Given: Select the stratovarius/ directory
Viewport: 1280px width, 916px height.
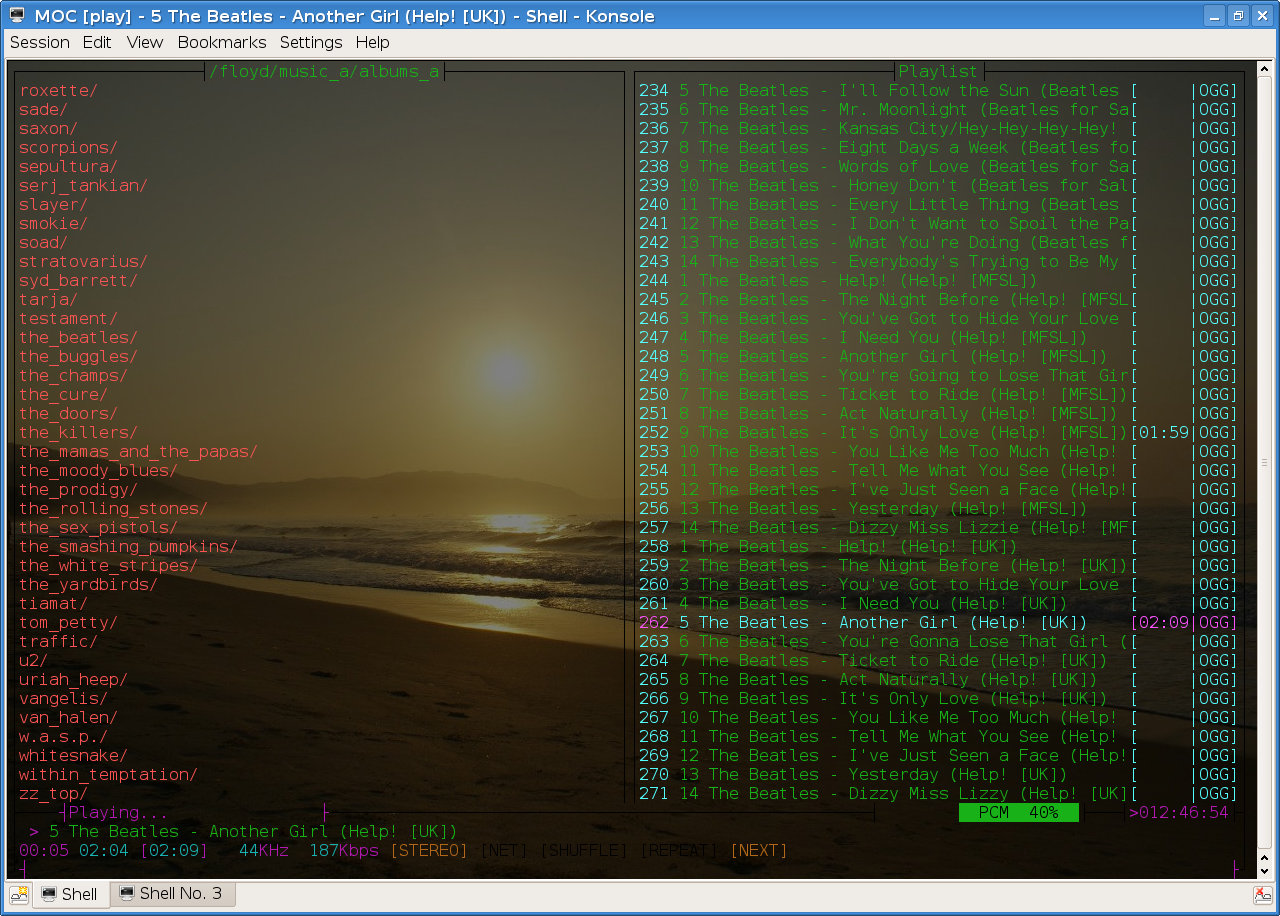Looking at the screenshot, I should [84, 262].
